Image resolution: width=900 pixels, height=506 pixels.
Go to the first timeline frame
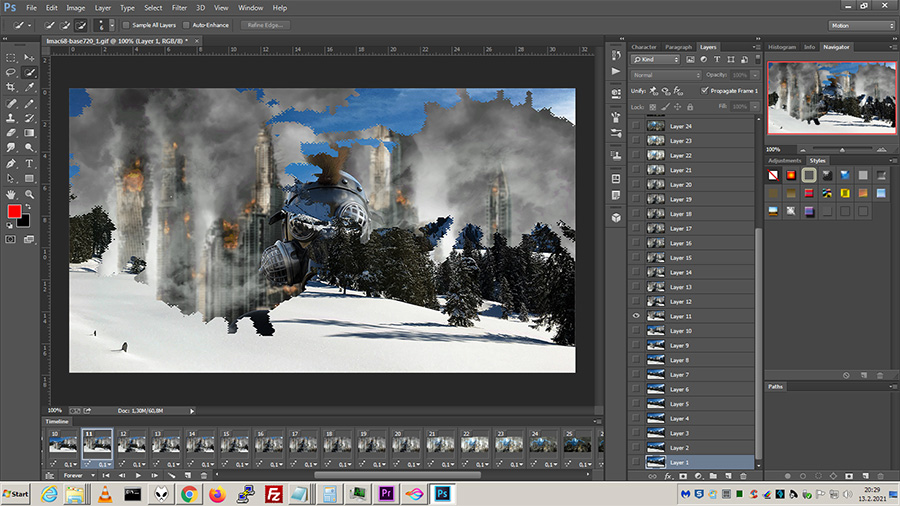click(106, 476)
